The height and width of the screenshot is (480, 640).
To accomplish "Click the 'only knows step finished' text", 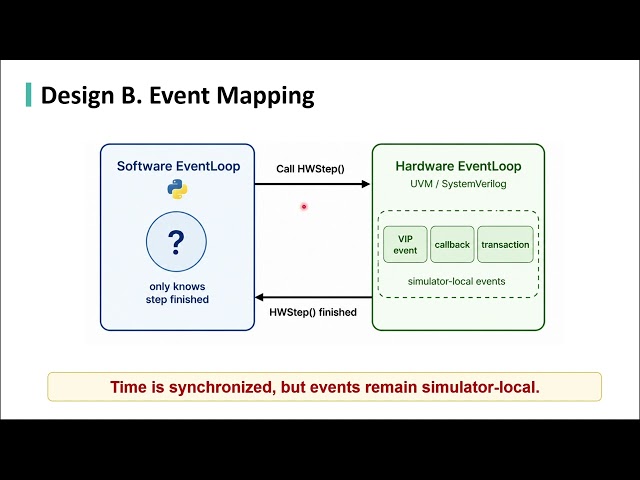I will pyautogui.click(x=177, y=293).
